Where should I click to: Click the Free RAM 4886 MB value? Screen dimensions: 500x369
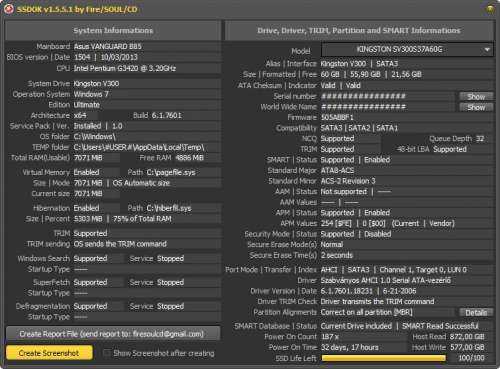[x=189, y=158]
